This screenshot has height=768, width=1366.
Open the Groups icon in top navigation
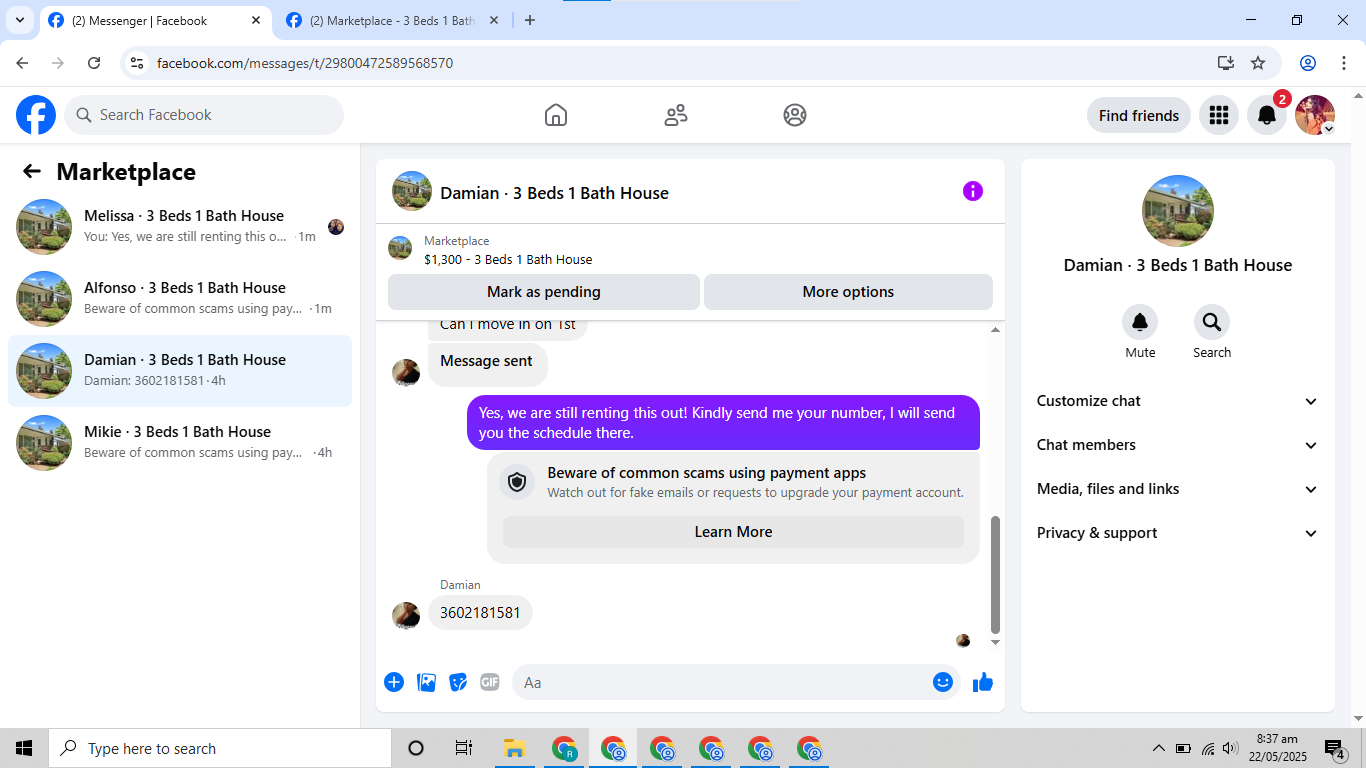pos(795,115)
